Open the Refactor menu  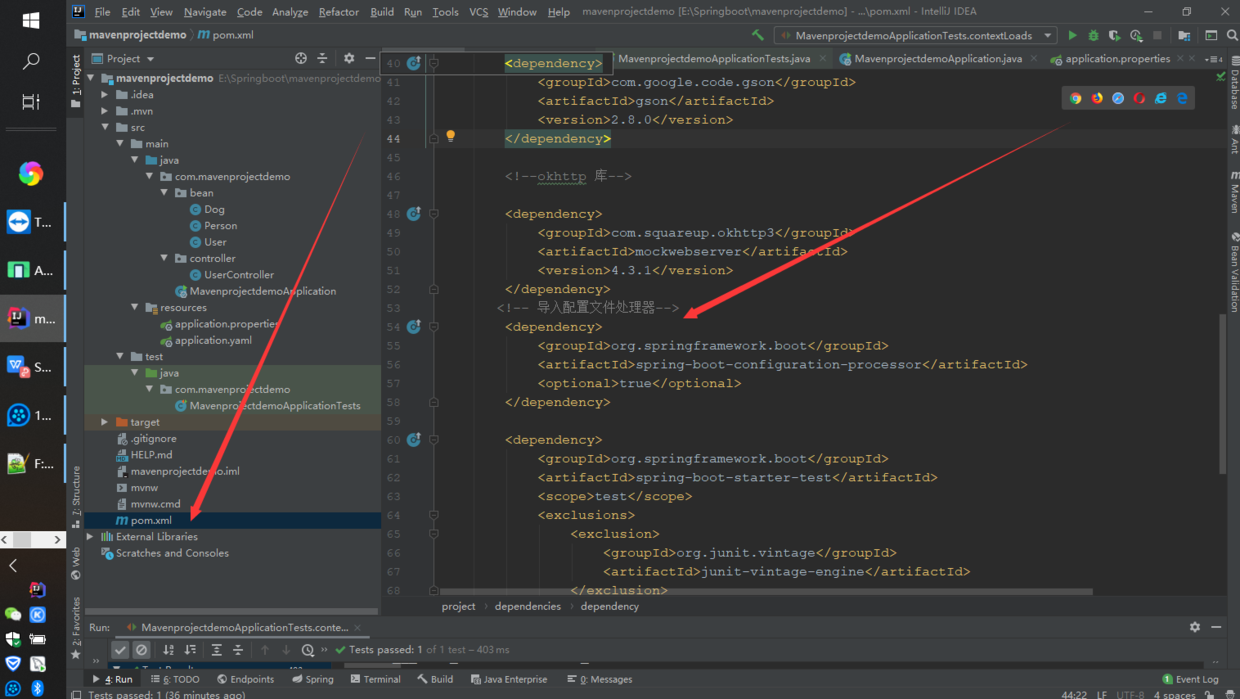338,12
